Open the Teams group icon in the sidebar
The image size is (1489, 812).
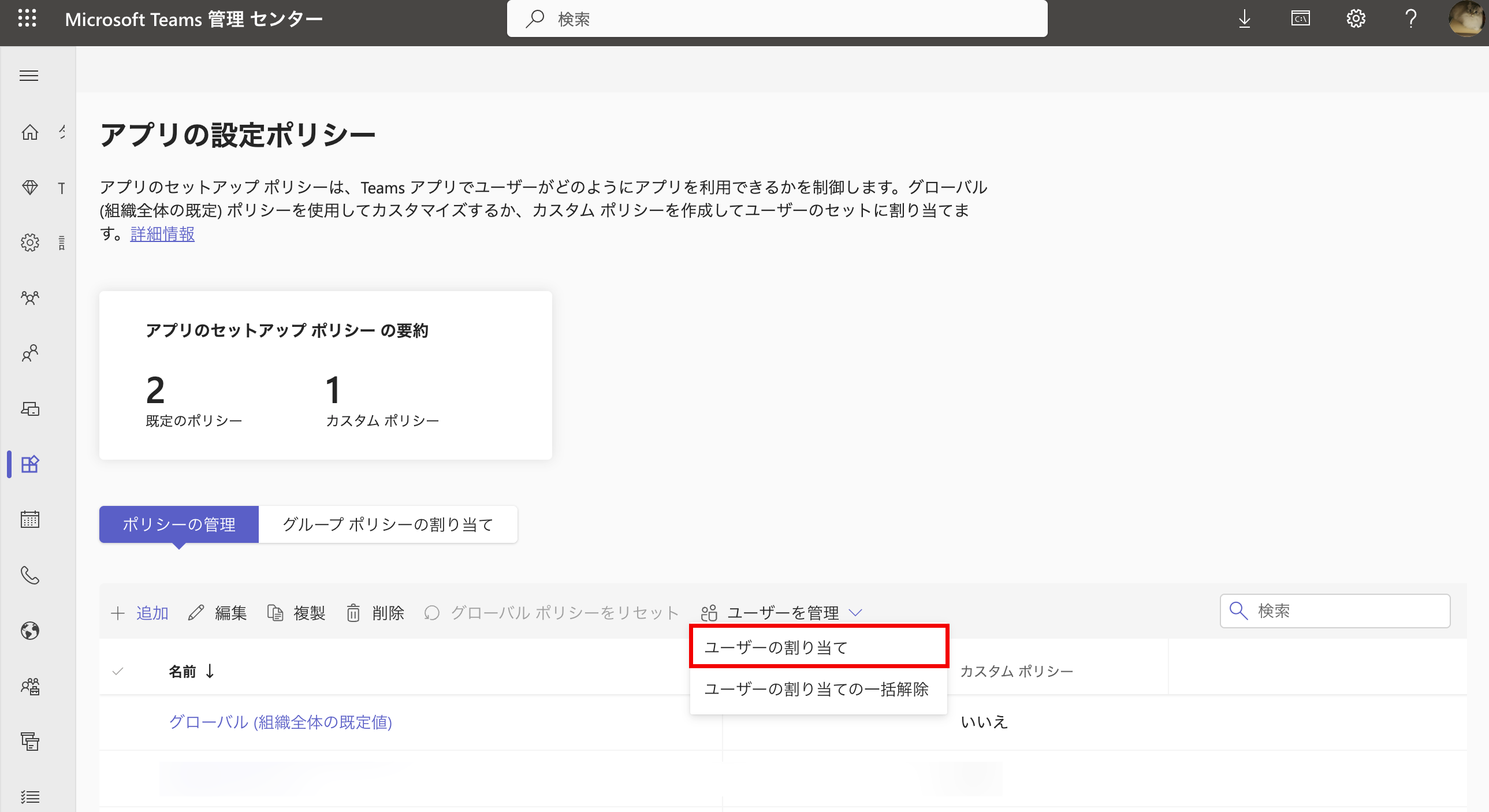click(x=29, y=297)
